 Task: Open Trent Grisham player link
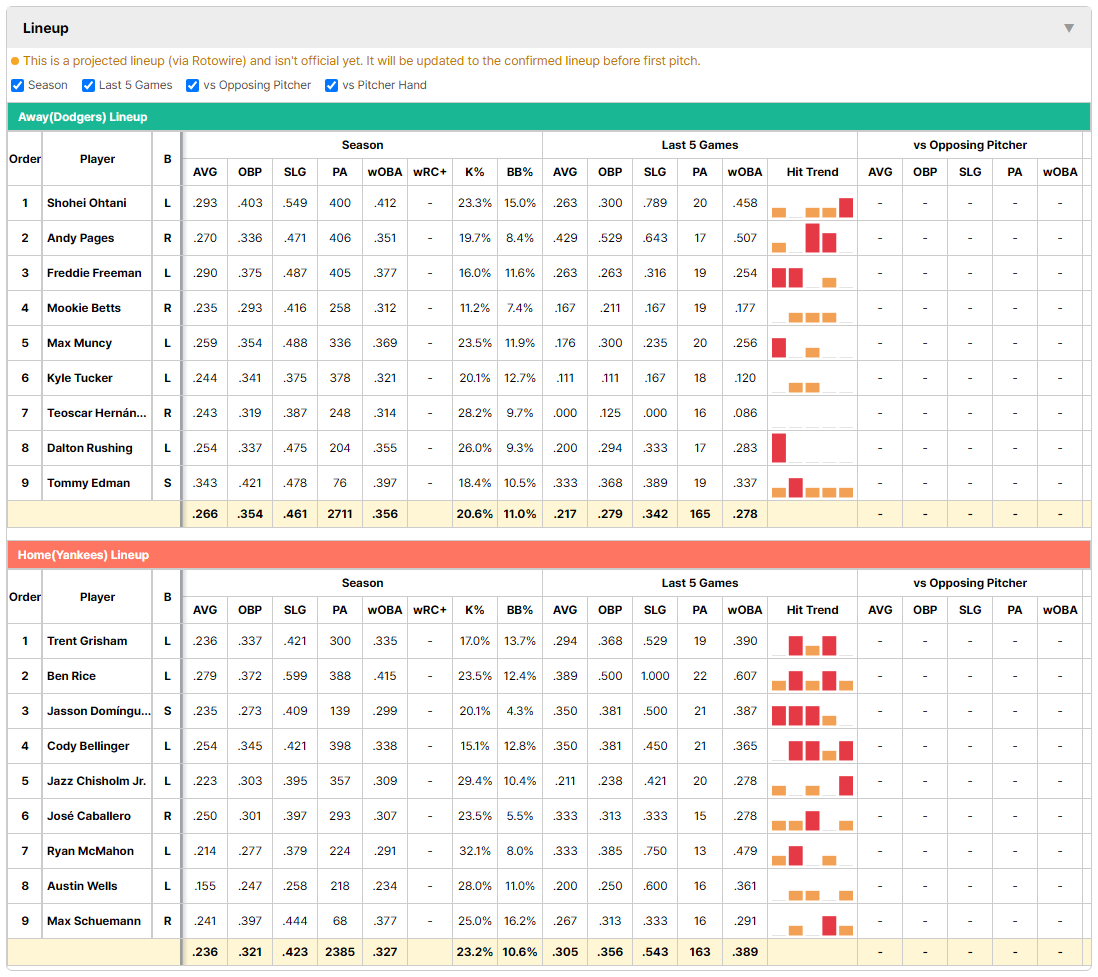point(87,641)
